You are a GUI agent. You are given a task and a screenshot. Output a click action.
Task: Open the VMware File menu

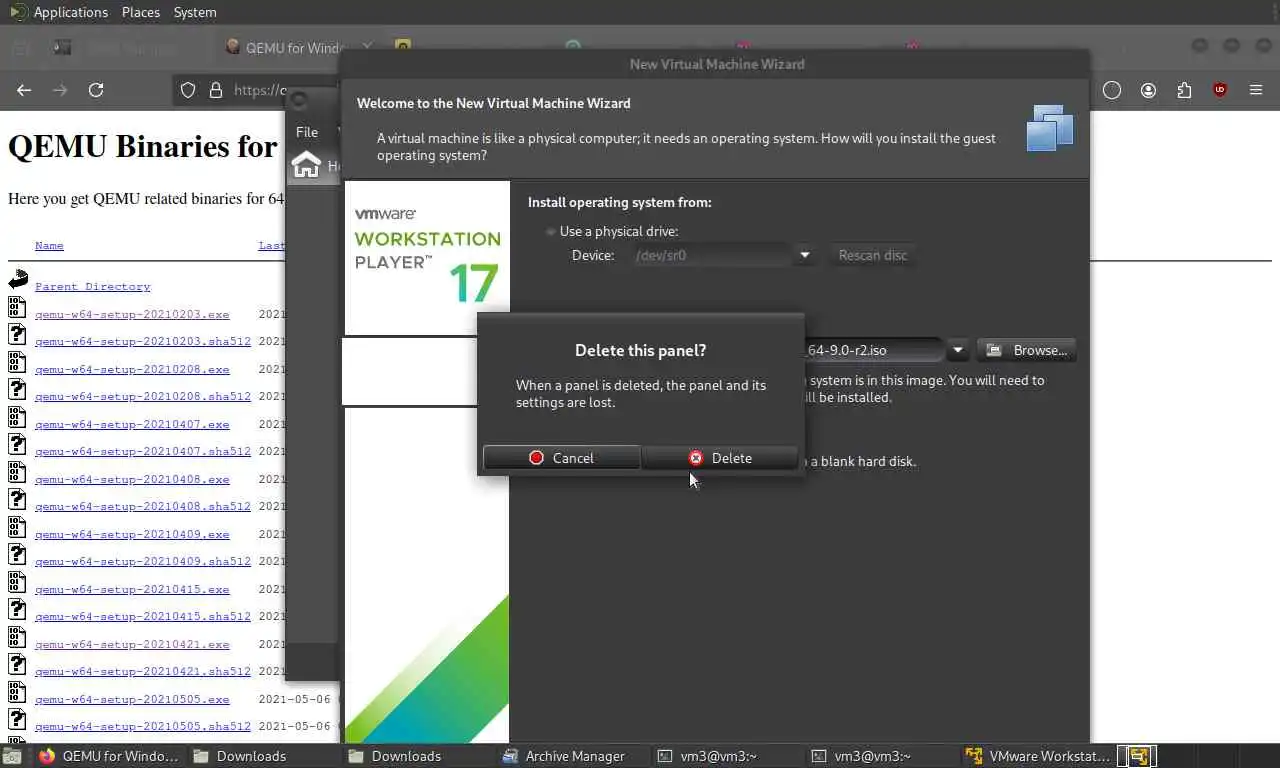point(307,132)
